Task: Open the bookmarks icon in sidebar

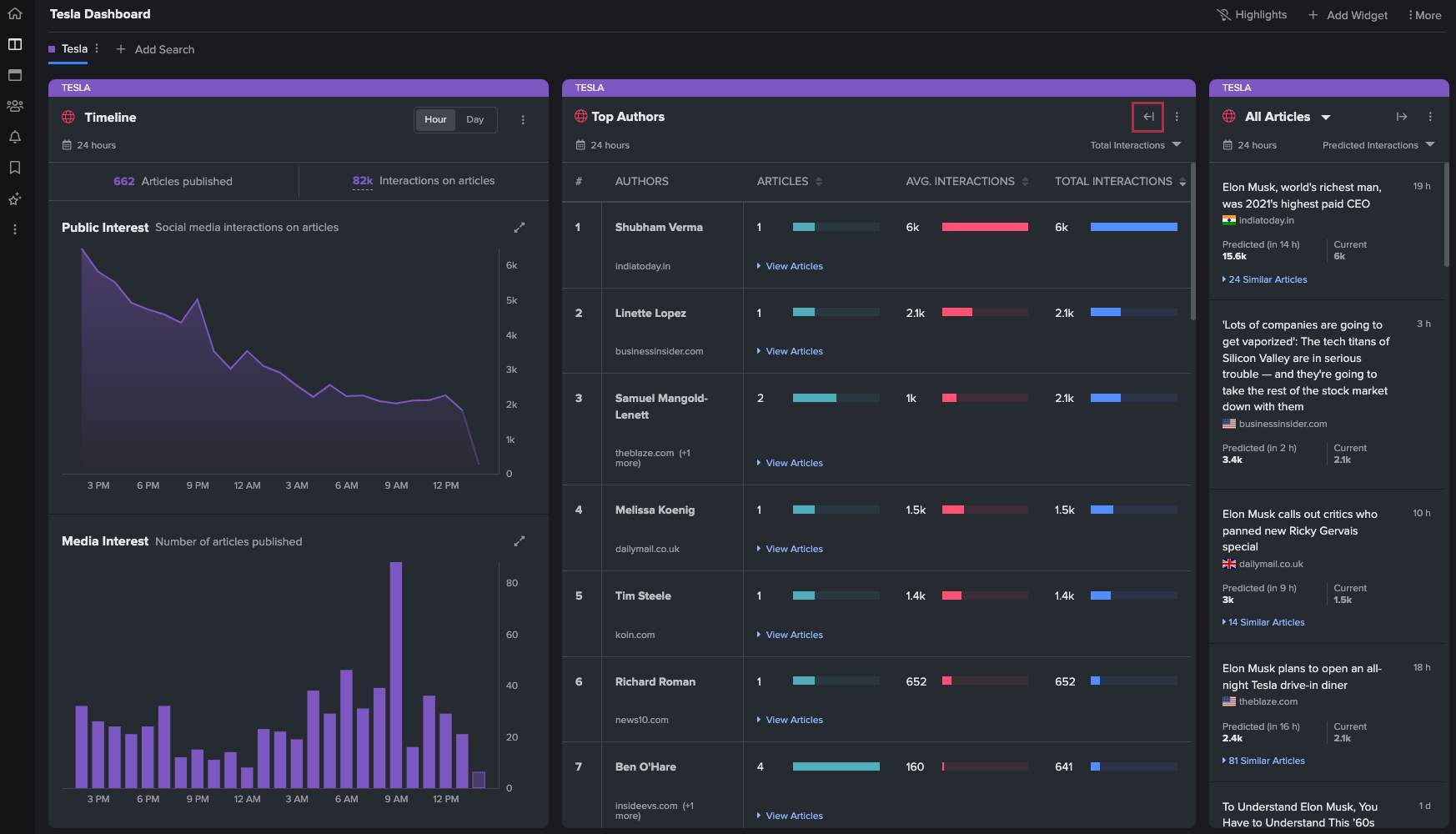Action: coord(15,168)
